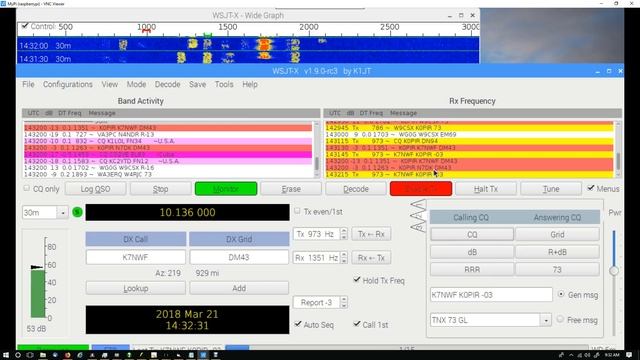Select the 'W0OG W9CSX EM69' Rx Frequency row
This screenshot has width=640, height=360.
[x=469, y=134]
